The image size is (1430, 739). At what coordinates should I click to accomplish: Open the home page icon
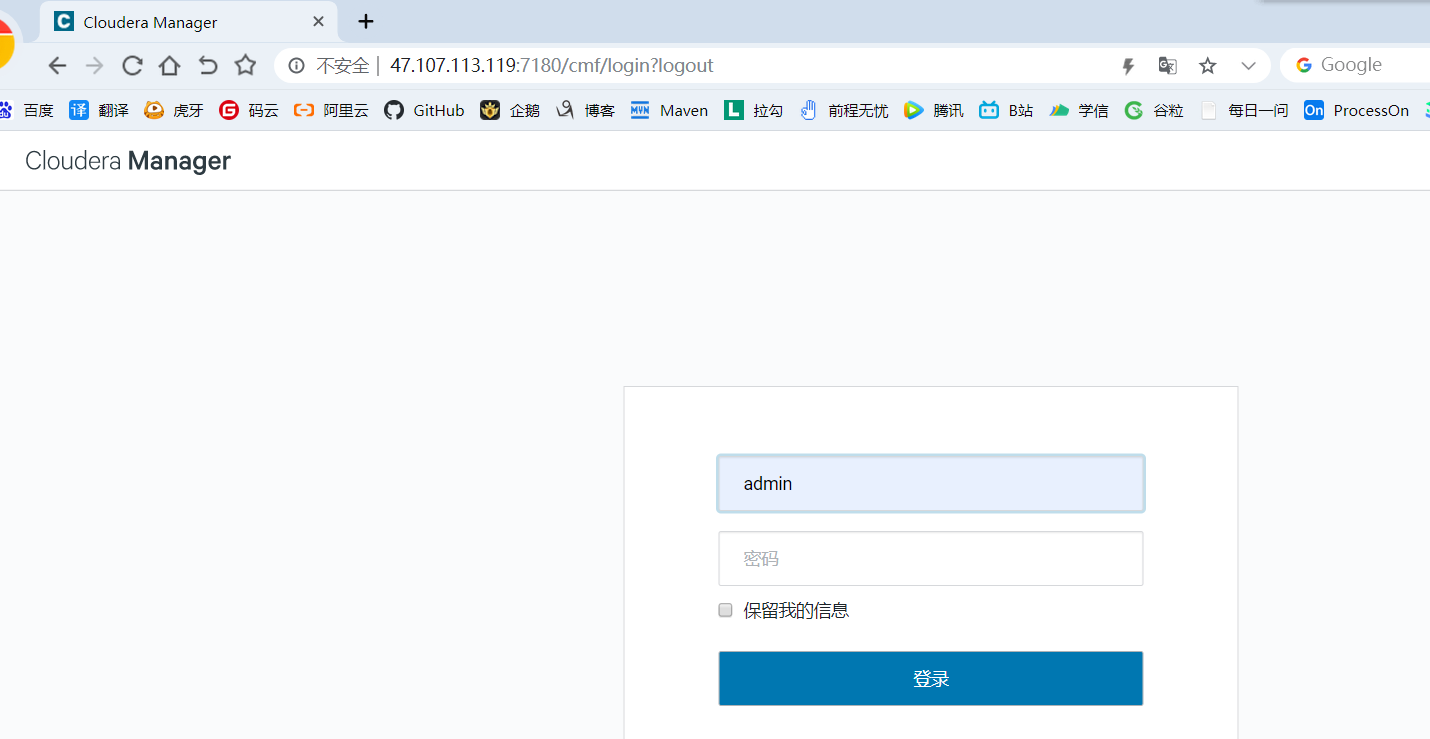170,66
